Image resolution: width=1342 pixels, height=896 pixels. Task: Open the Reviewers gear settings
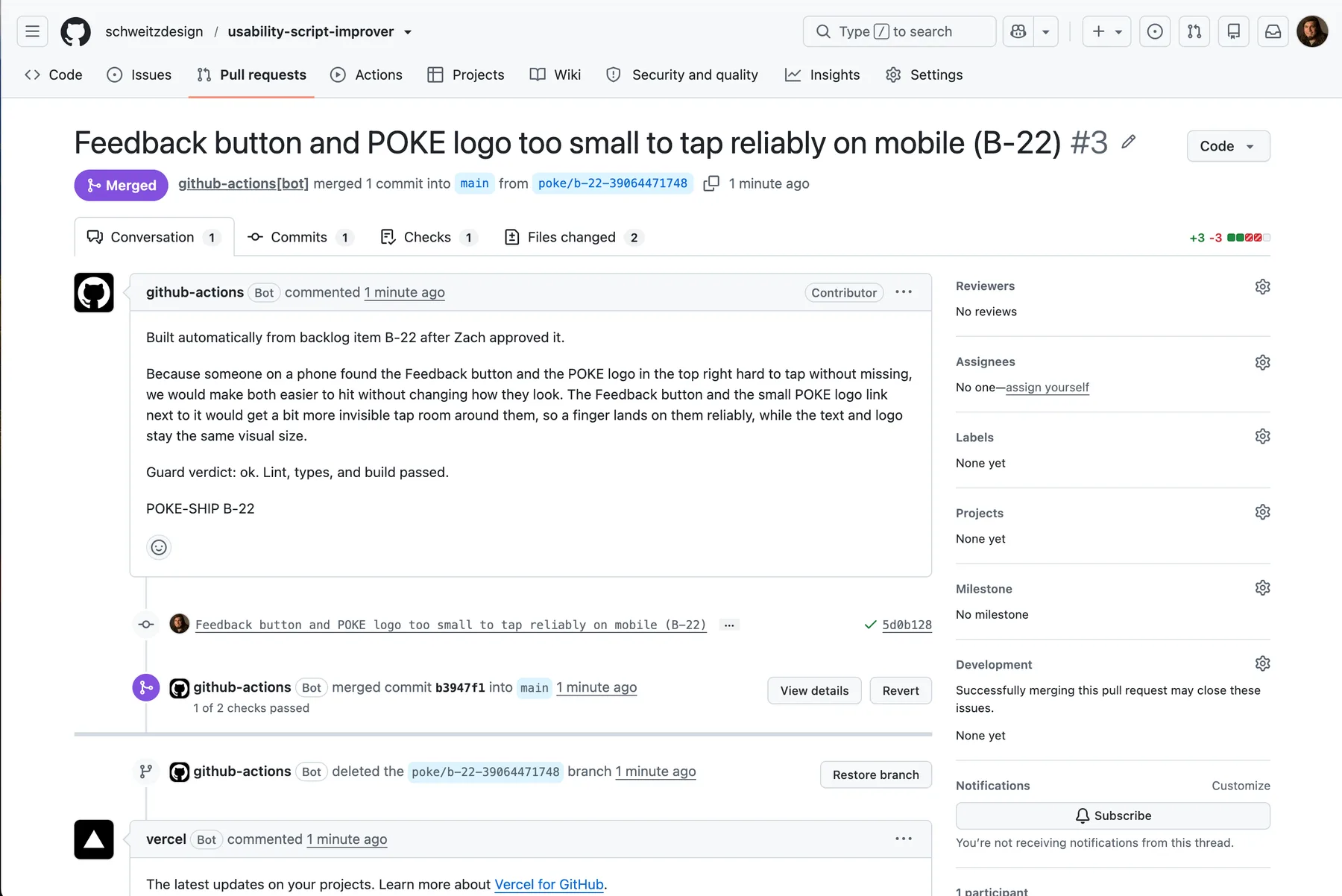pyautogui.click(x=1262, y=286)
